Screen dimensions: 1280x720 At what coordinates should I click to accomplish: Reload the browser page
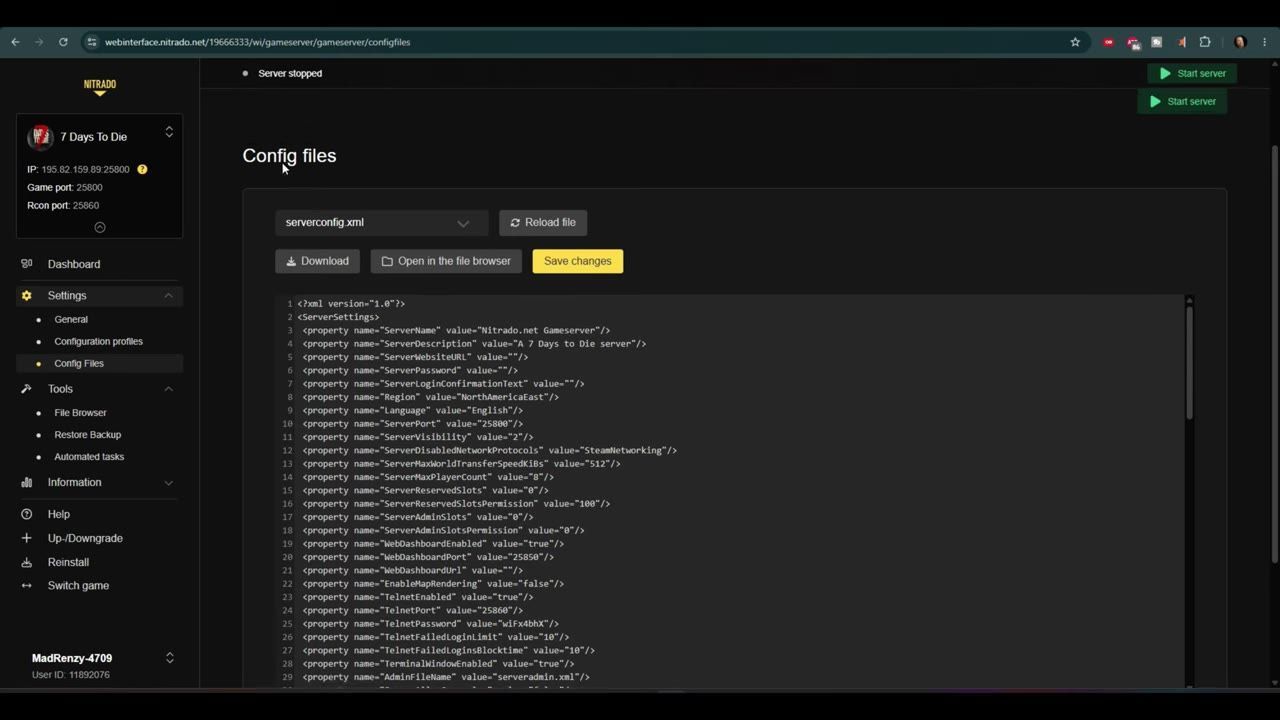coord(63,42)
